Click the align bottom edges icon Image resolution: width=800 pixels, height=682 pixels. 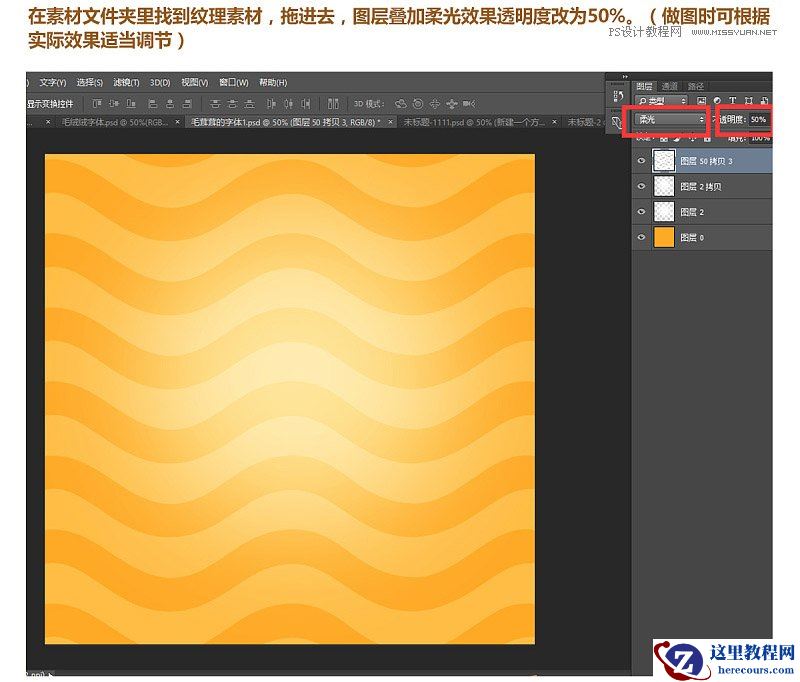click(131, 104)
